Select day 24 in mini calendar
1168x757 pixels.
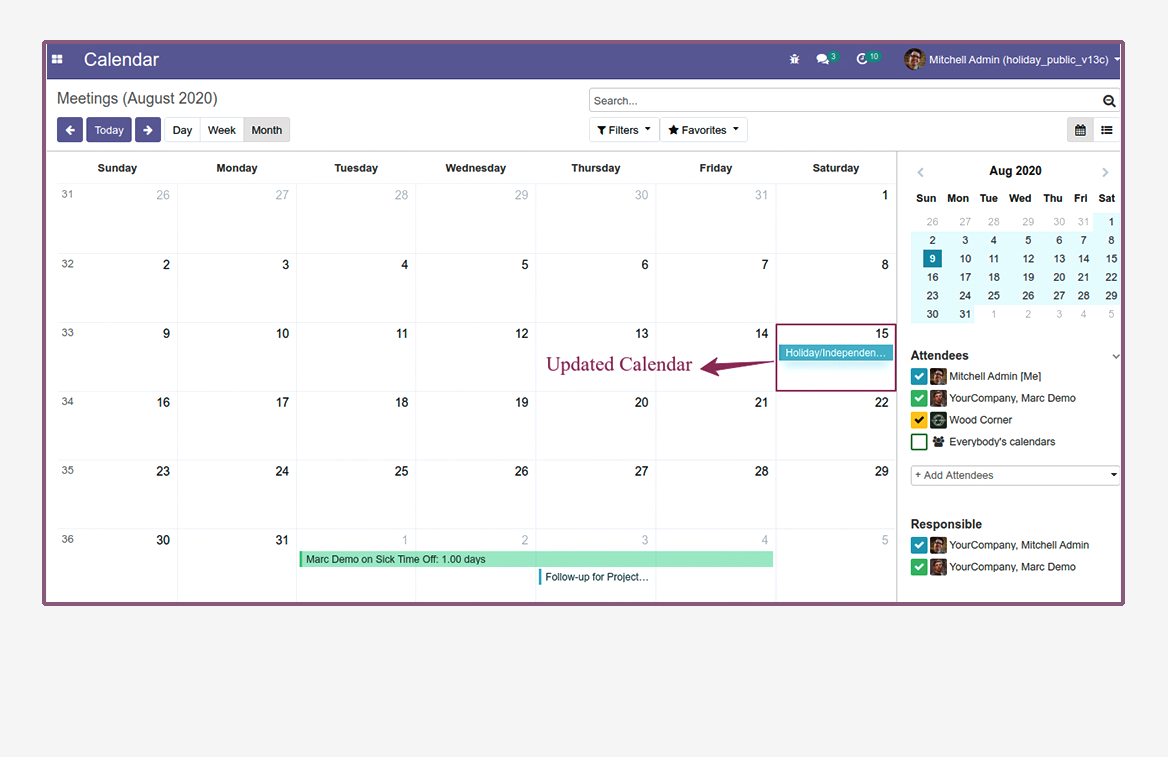click(965, 296)
